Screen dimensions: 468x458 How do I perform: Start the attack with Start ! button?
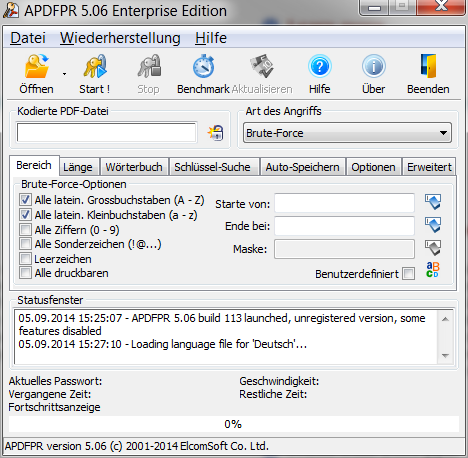tap(95, 74)
